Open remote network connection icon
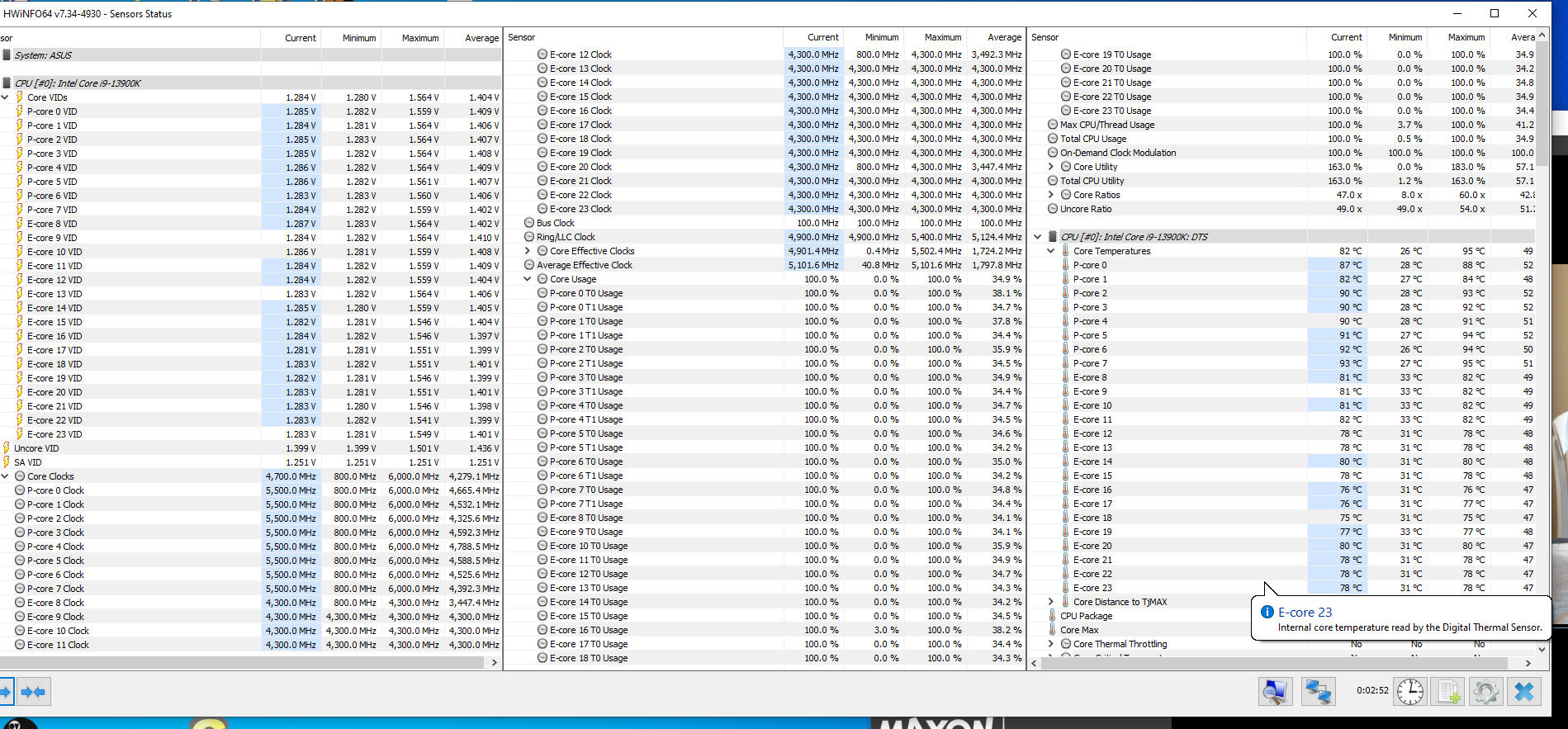This screenshot has width=1568, height=729. coord(1318,691)
